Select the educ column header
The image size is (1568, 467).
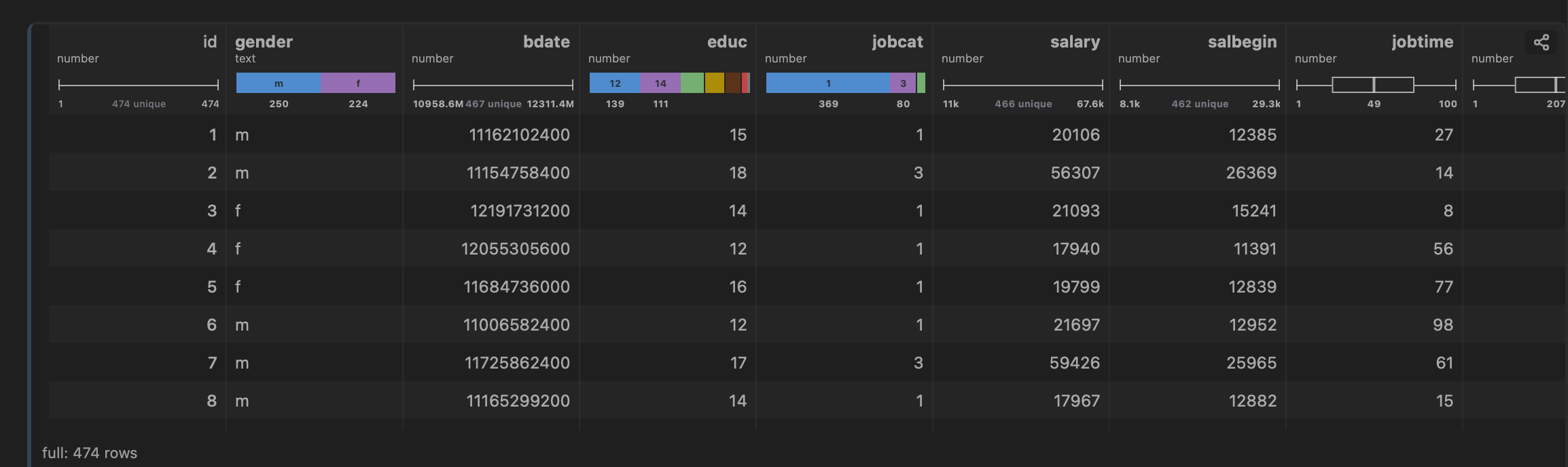(727, 42)
